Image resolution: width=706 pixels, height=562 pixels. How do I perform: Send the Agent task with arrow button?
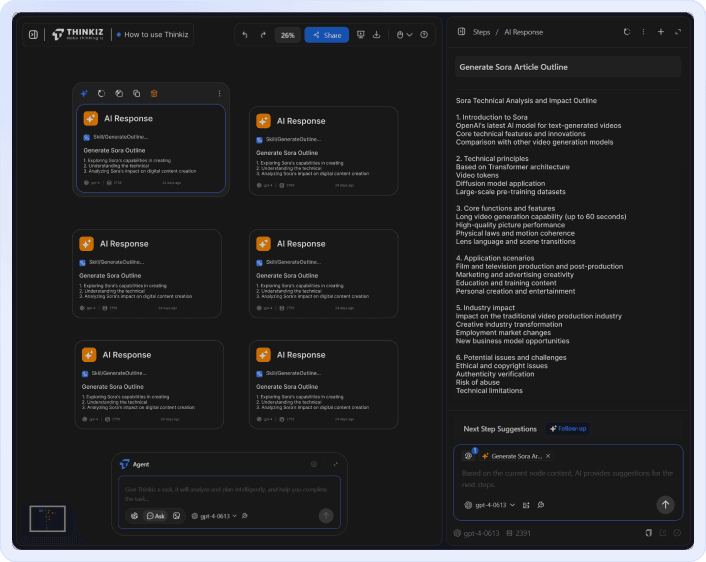tap(326, 515)
